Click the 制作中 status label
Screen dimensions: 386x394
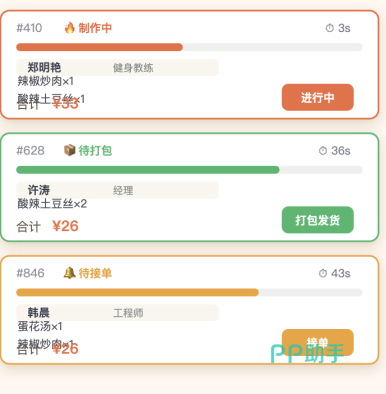pyautogui.click(x=95, y=28)
